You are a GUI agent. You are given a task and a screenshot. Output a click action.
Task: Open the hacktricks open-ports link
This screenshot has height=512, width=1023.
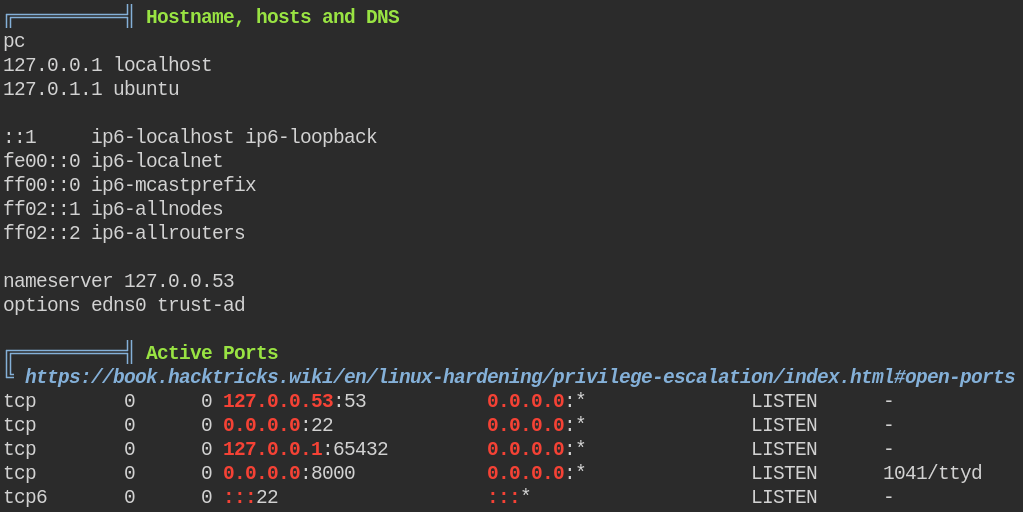tap(520, 377)
